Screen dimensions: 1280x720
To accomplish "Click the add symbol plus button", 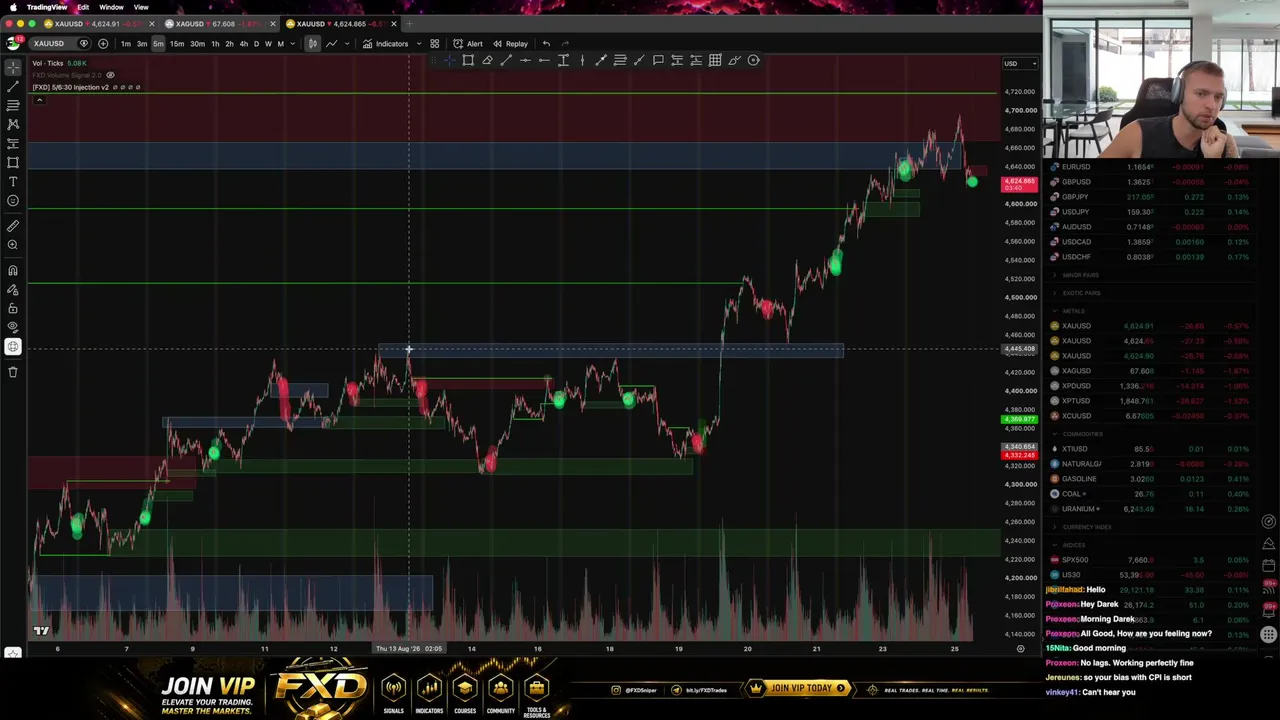I will click(103, 44).
